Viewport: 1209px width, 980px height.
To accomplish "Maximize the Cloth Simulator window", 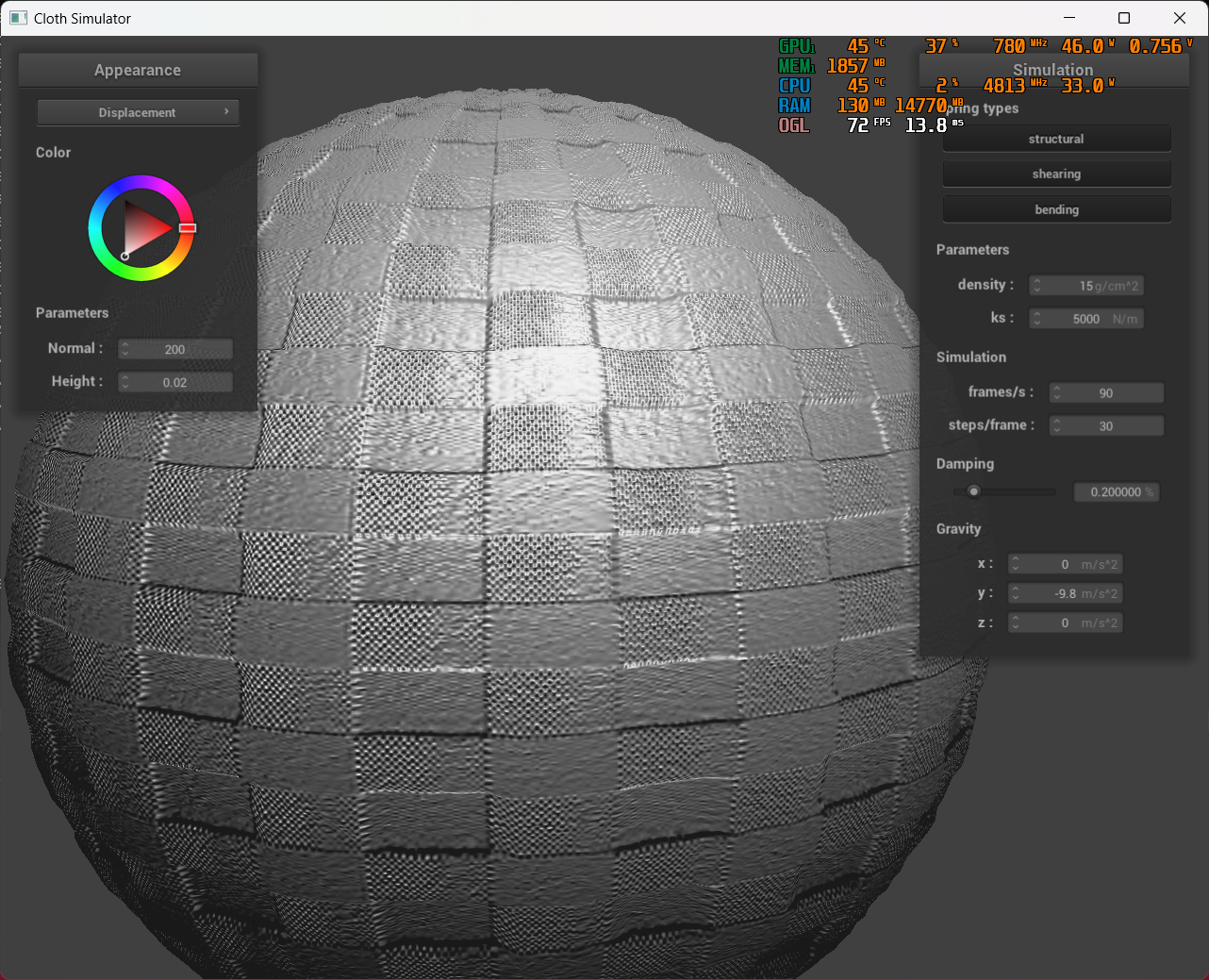I will pos(1124,18).
